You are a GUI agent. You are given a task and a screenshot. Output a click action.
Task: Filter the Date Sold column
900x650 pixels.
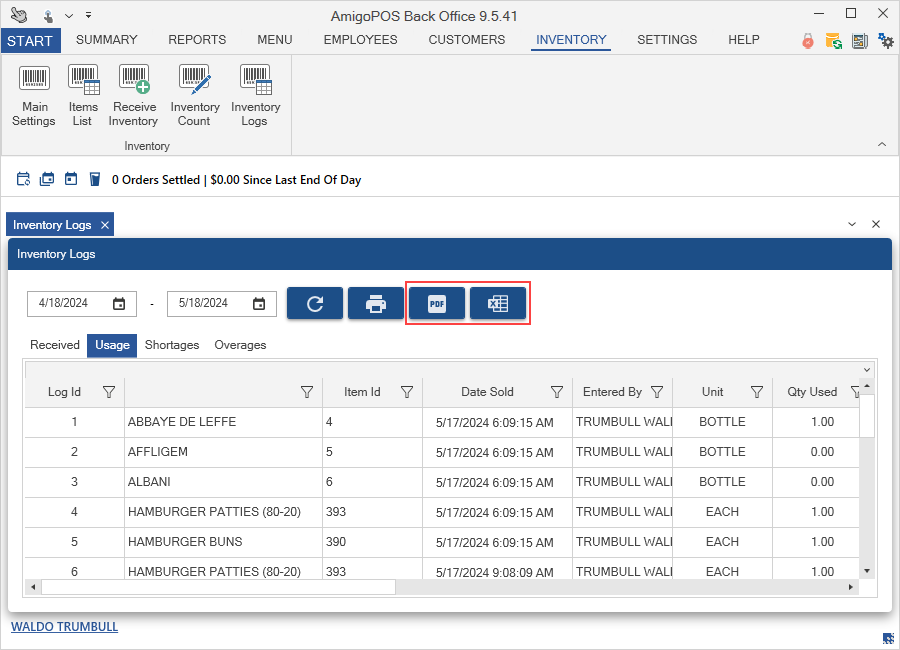click(557, 392)
